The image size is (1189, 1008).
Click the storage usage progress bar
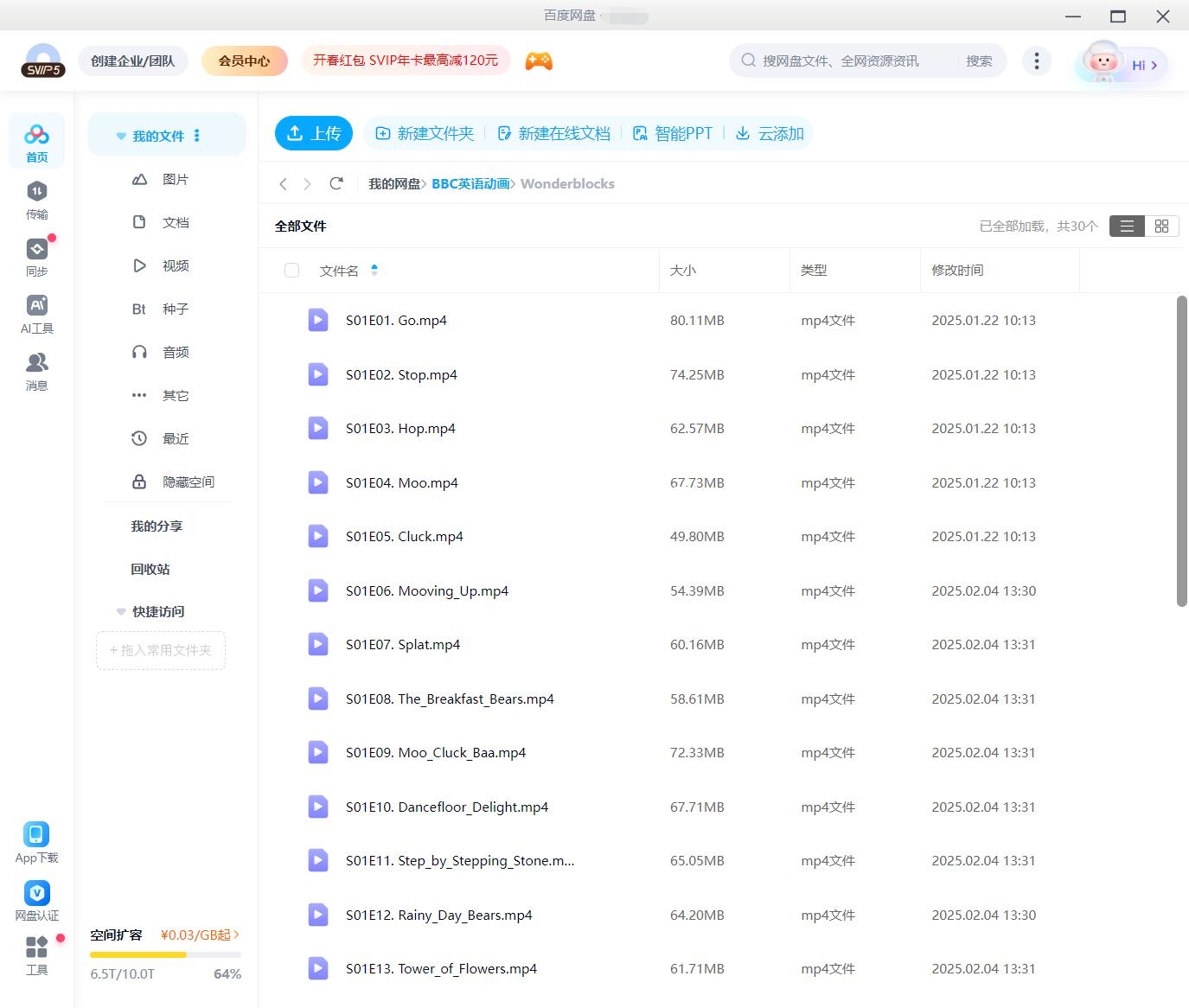click(x=164, y=954)
